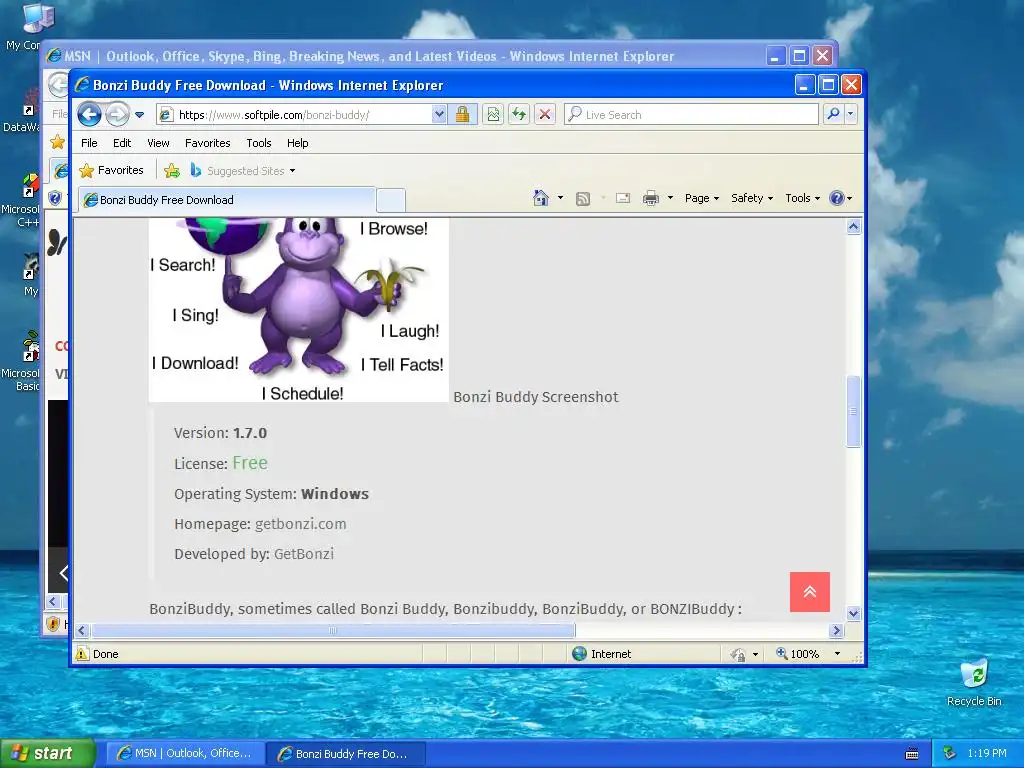Click the on-screen keyboard tray icon
The image size is (1024, 768).
click(912, 754)
